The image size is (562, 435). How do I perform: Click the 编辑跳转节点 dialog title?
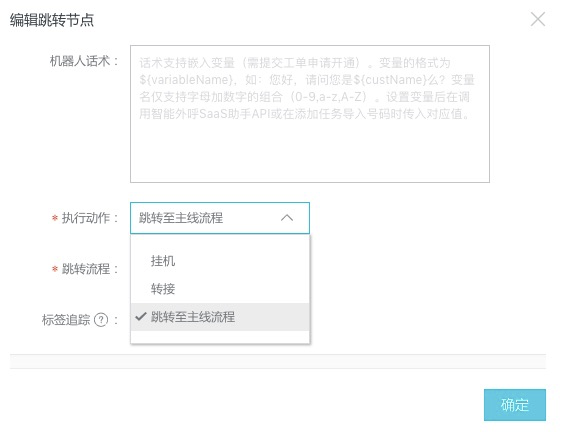click(52, 20)
